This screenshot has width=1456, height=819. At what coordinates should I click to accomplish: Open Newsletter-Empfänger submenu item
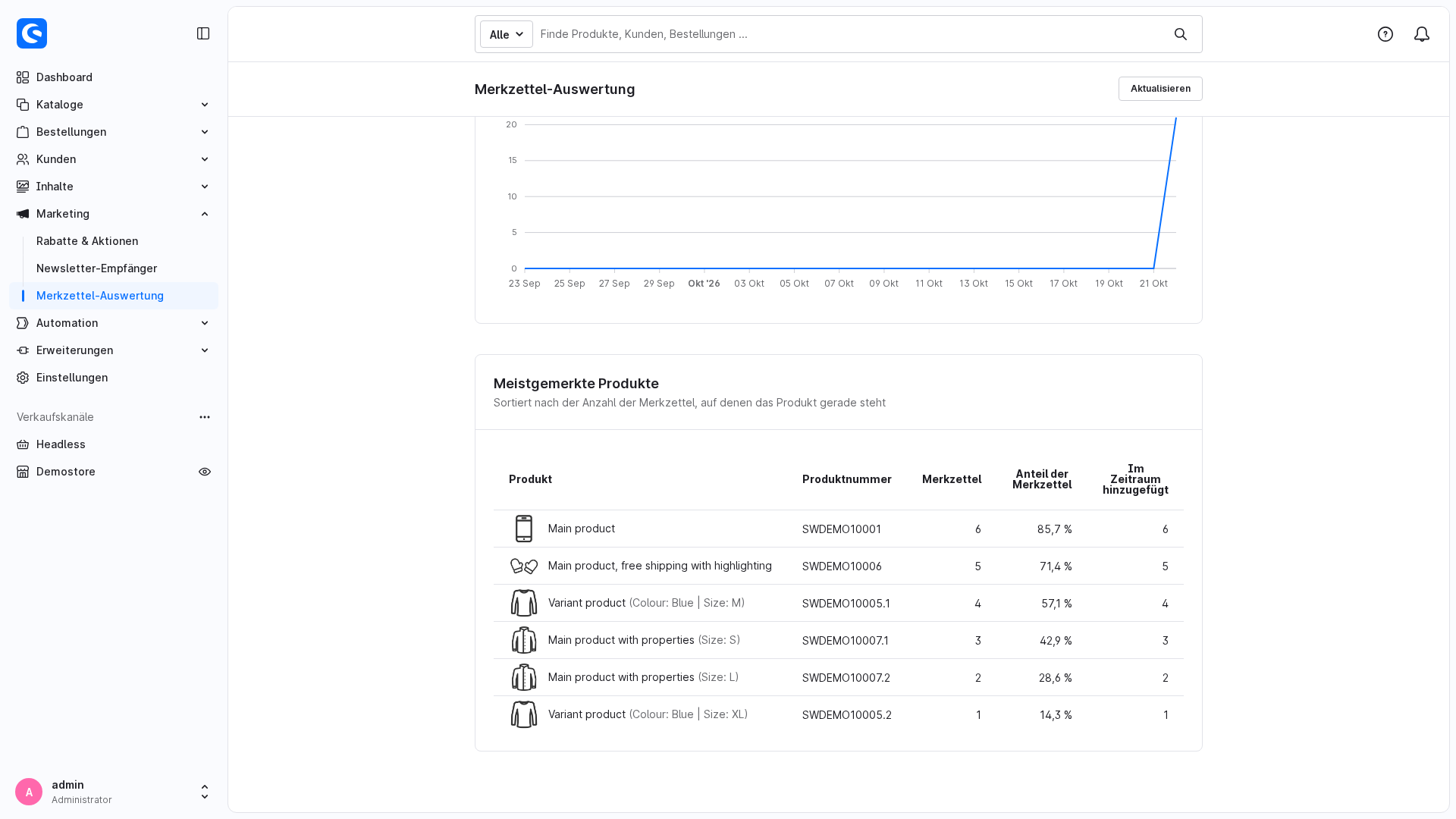pyautogui.click(x=96, y=268)
